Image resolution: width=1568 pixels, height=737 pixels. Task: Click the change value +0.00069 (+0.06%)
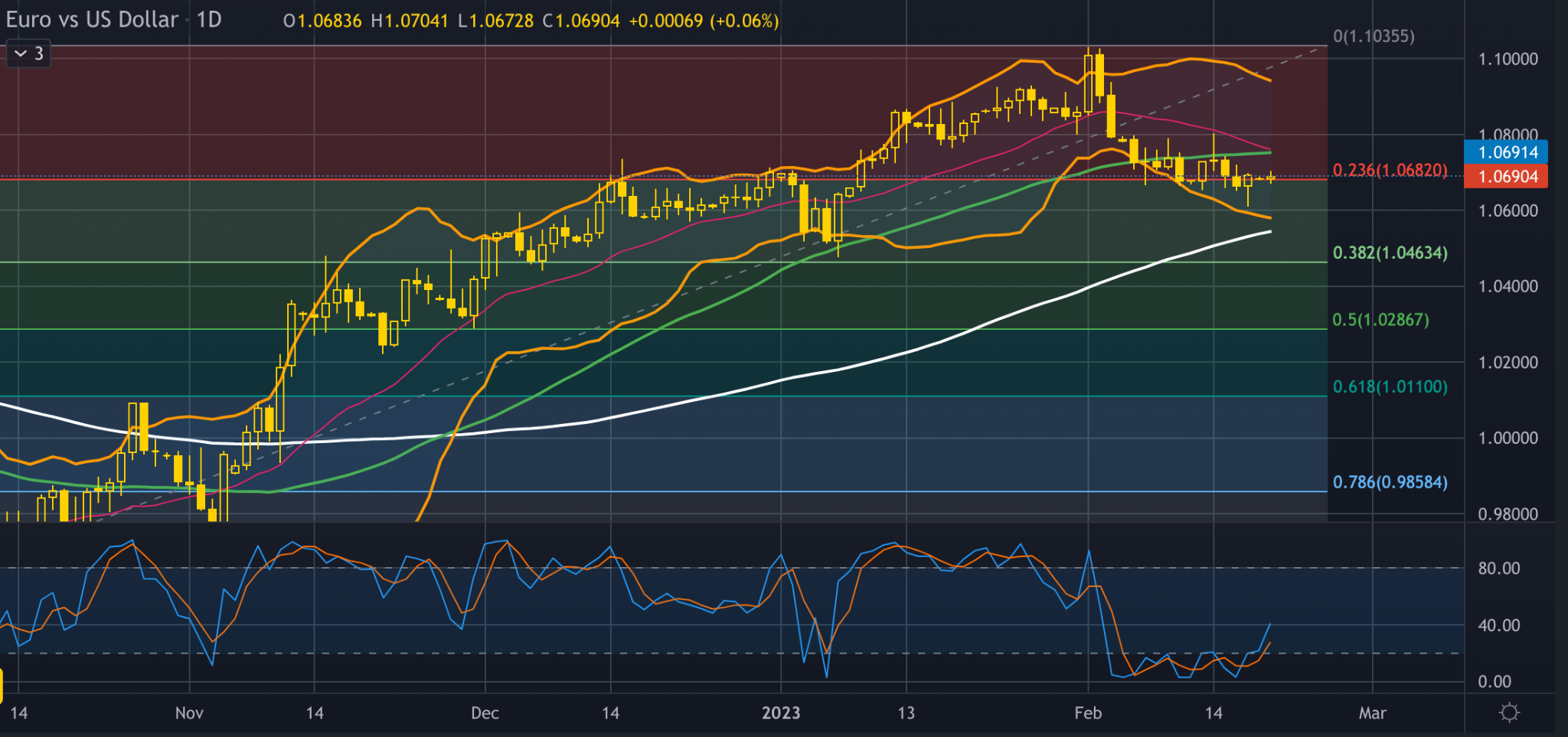[704, 21]
